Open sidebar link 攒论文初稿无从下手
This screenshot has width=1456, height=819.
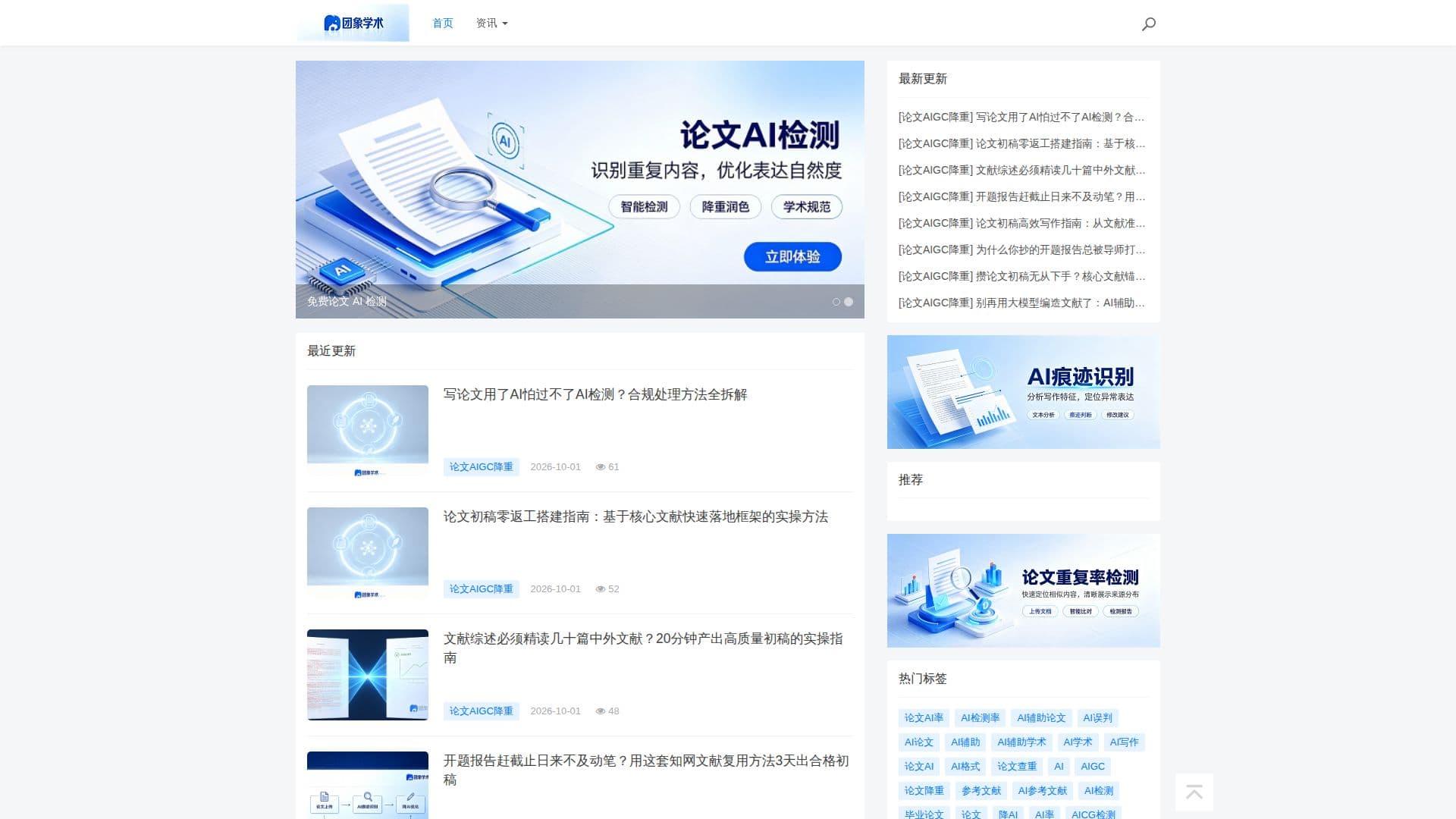[x=1021, y=276]
